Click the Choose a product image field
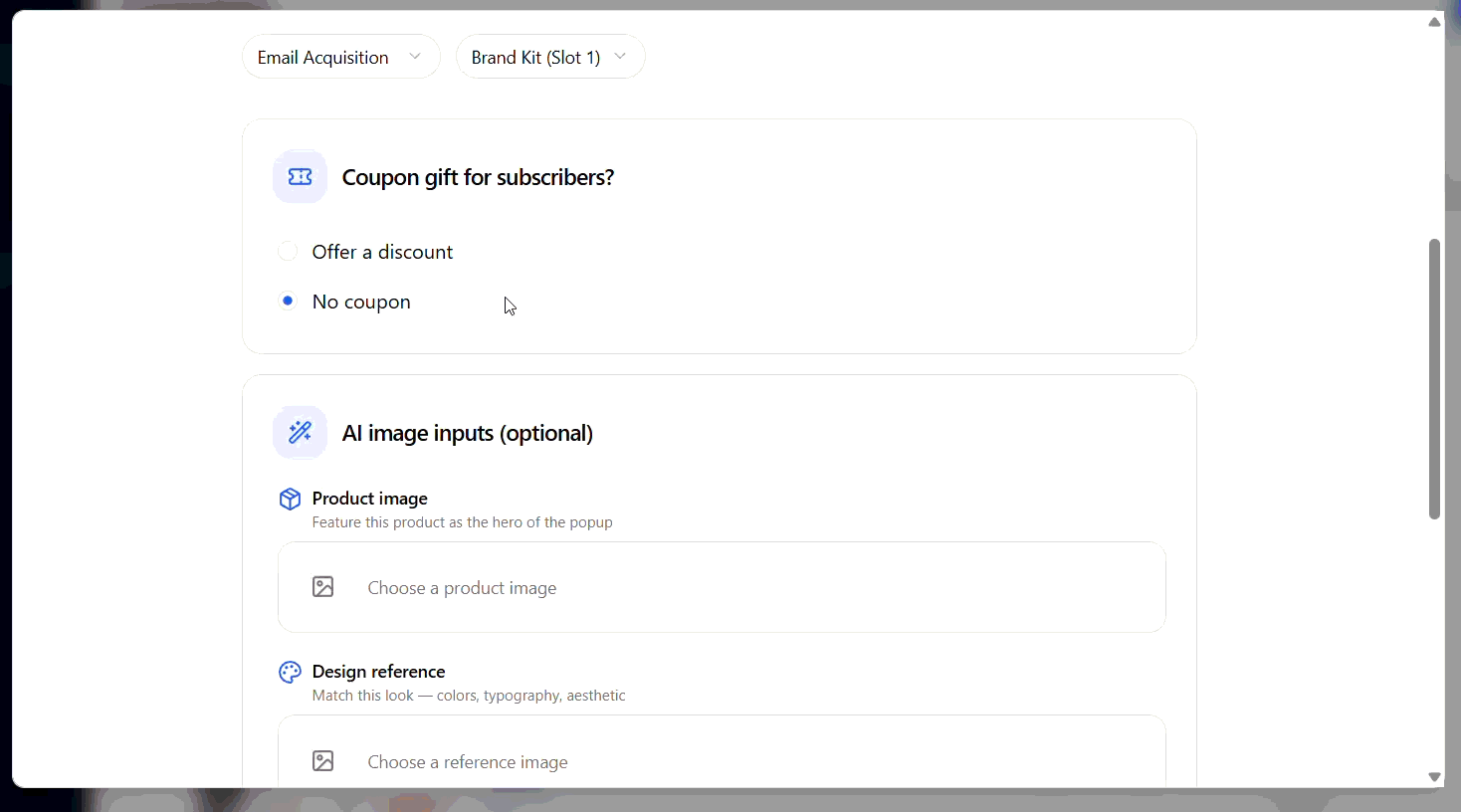 (x=722, y=587)
